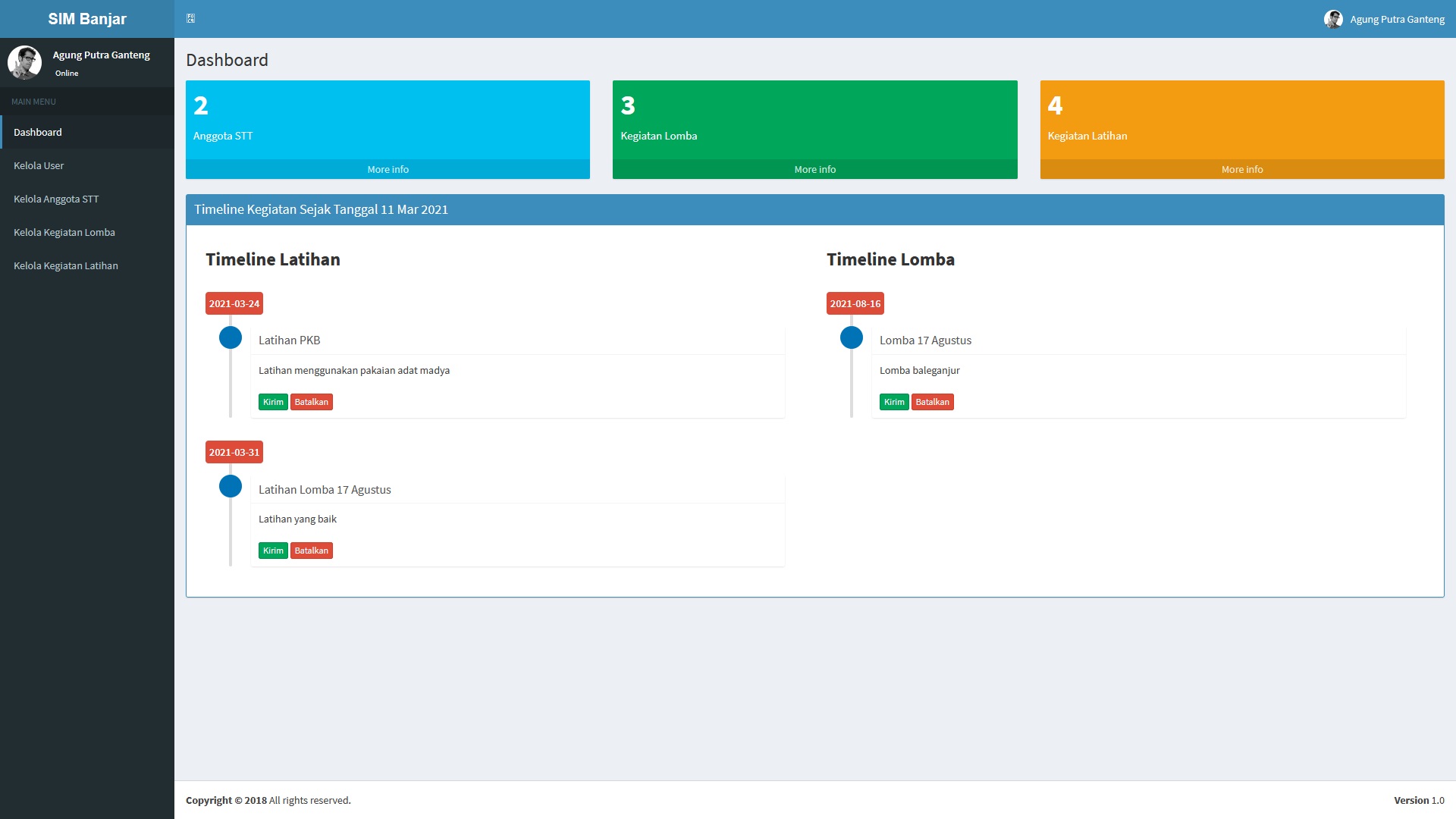View More info for Kegiatan Latihan
Screen dimensions: 1456x819
point(1241,169)
